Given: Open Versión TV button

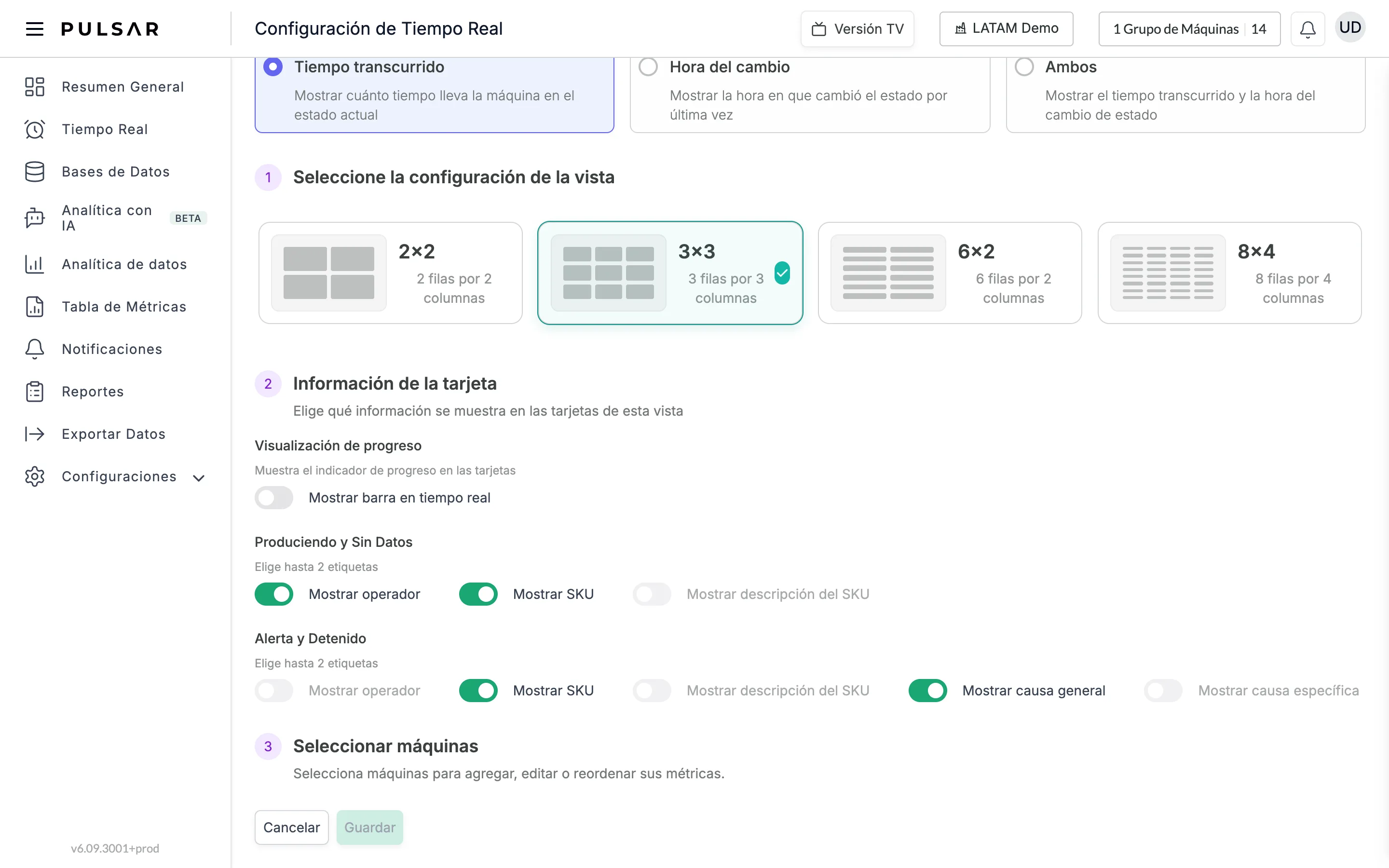Looking at the screenshot, I should click(858, 29).
